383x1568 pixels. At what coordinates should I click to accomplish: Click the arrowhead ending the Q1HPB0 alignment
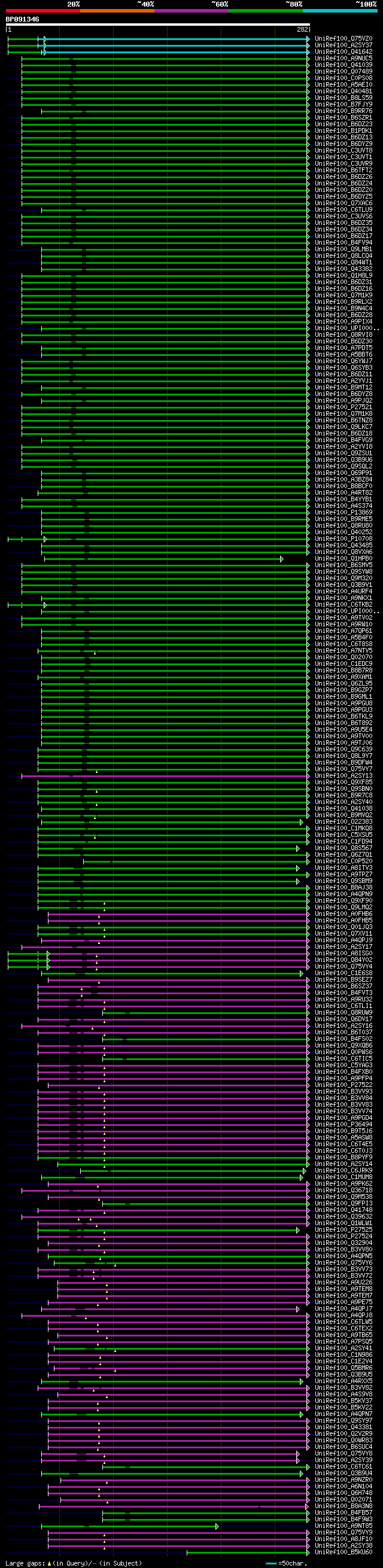point(281,559)
